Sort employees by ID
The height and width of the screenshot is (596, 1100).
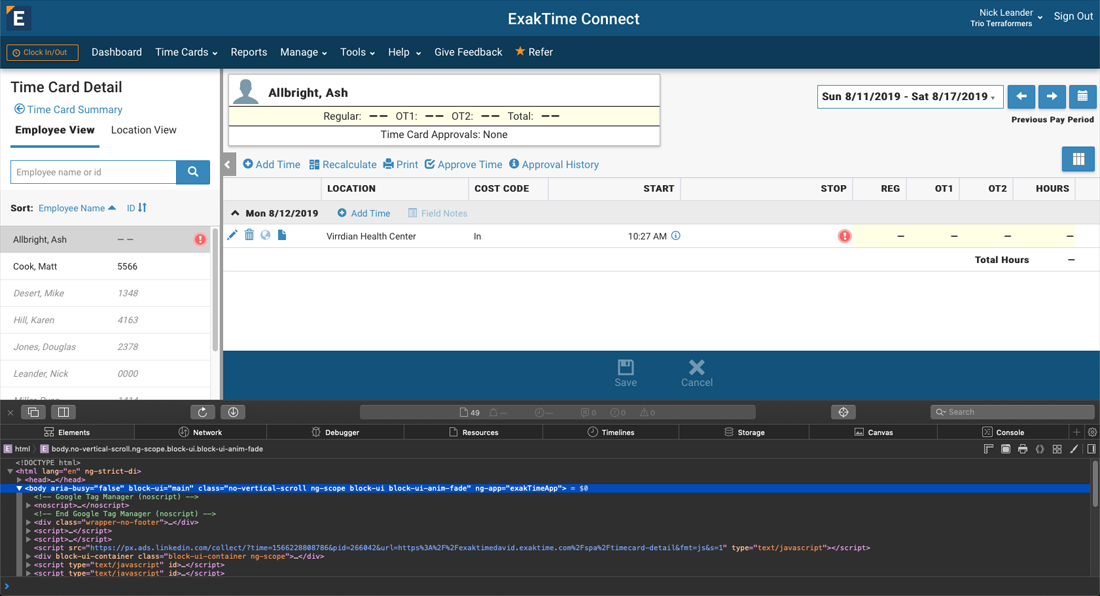point(137,208)
